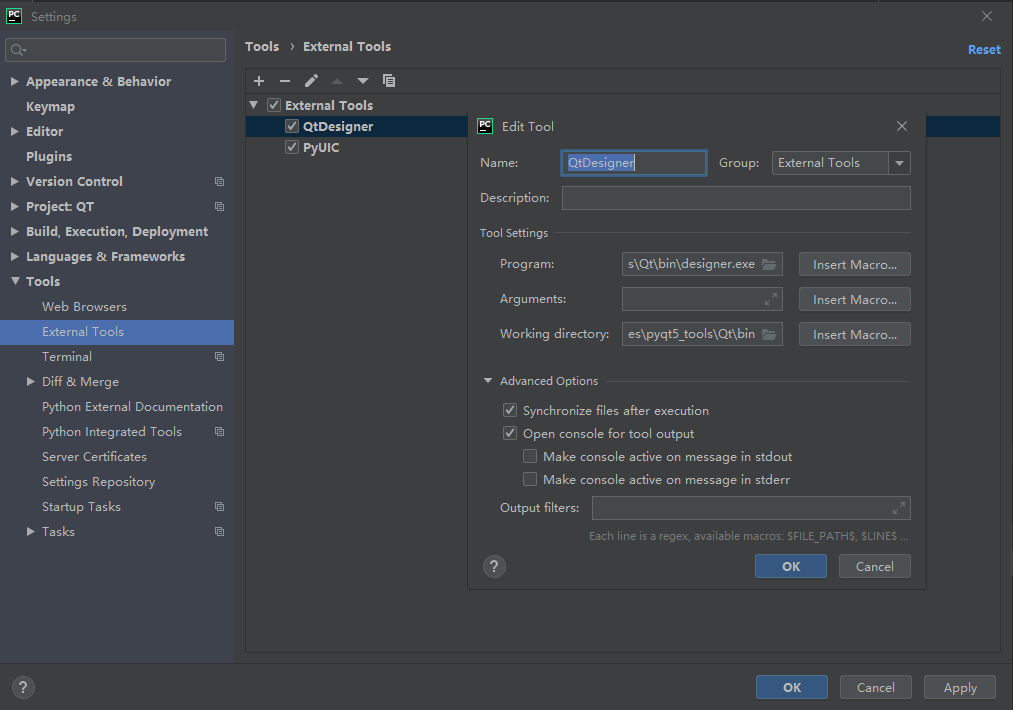The width and height of the screenshot is (1013, 710).
Task: Cancel the Edit Tool dialog
Action: pyautogui.click(x=875, y=567)
